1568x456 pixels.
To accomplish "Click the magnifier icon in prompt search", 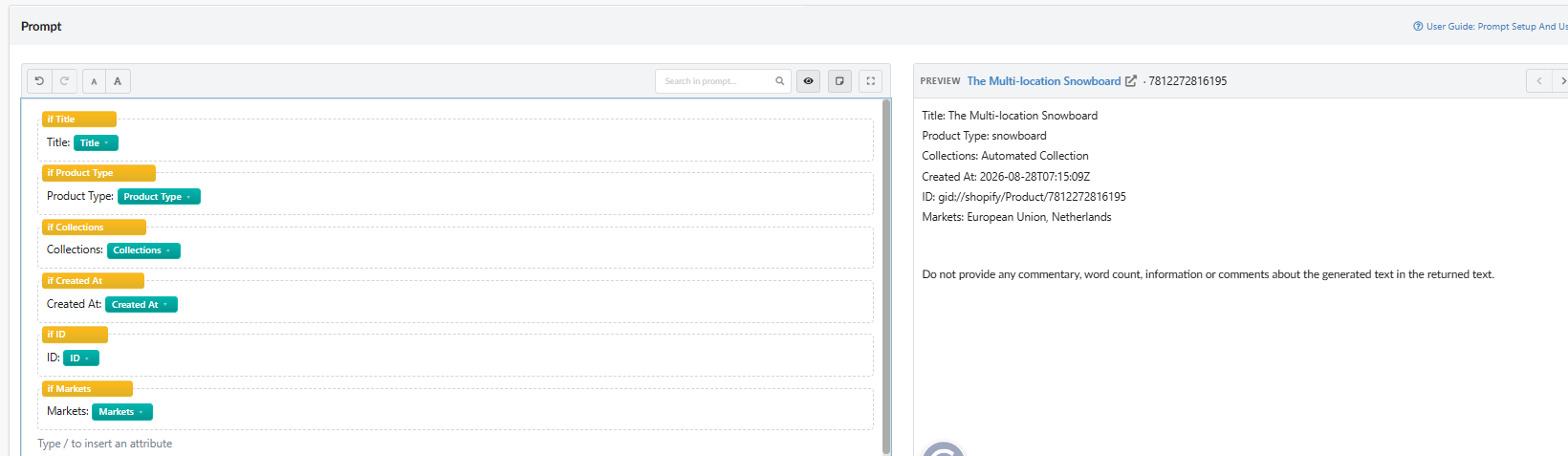I will click(x=779, y=81).
